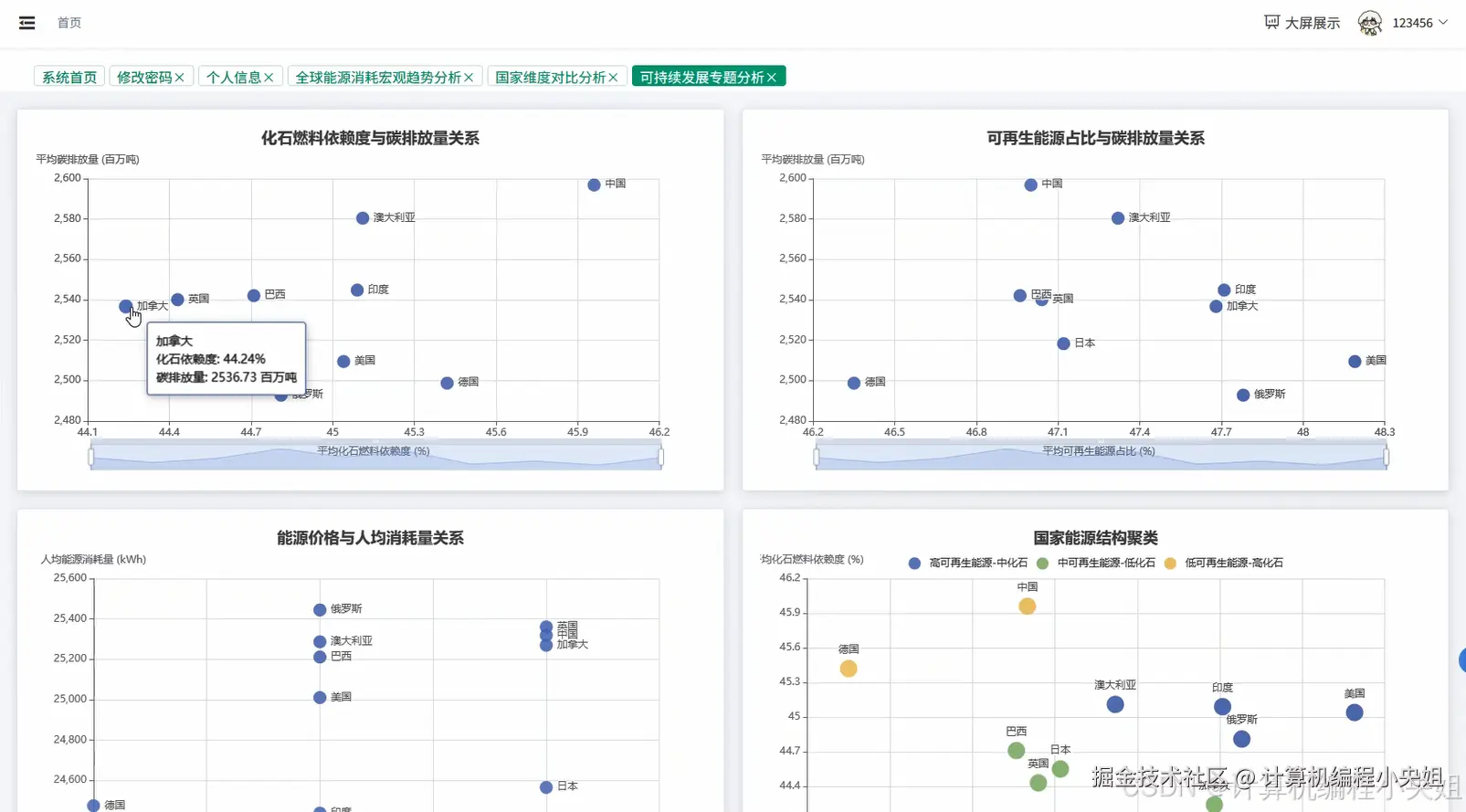This screenshot has height=812, width=1466.
Task: Click 美国 point in 能源价格与人均消耗量 chart
Action: 320,698
